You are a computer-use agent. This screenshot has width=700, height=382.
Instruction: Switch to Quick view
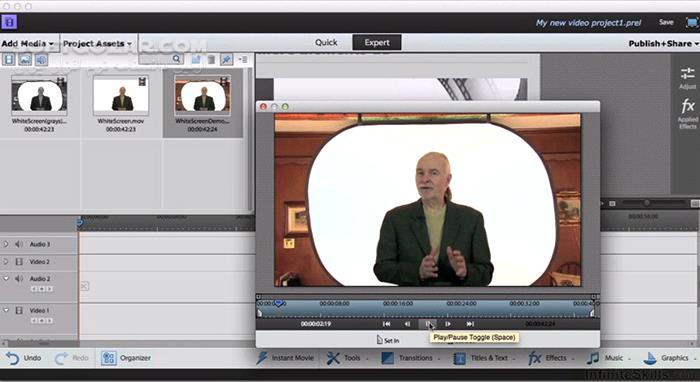click(x=326, y=42)
